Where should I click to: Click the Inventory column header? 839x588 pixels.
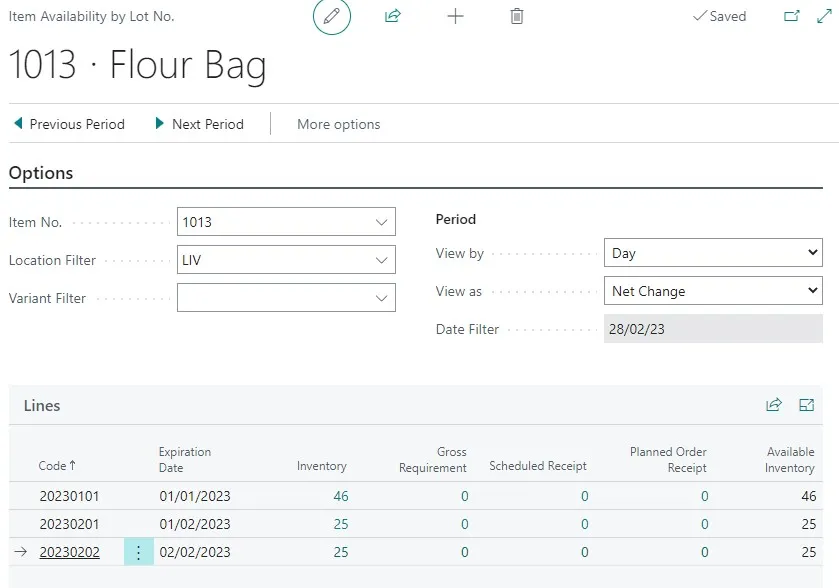[x=322, y=466]
